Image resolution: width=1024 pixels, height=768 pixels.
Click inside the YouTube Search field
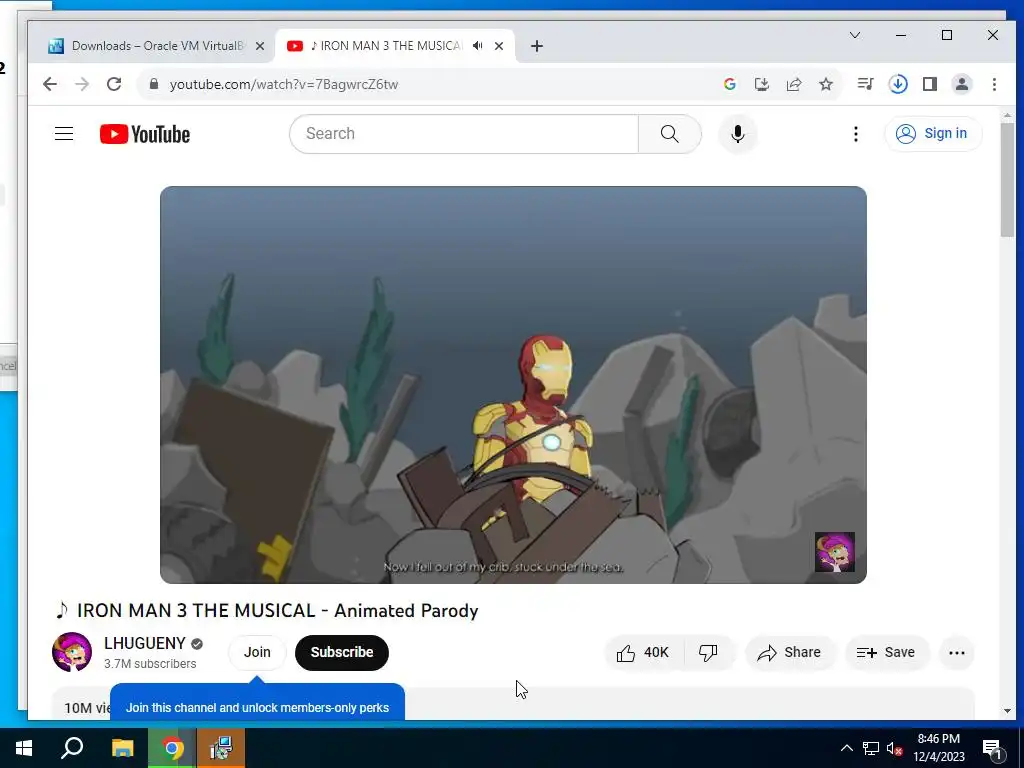pyautogui.click(x=464, y=134)
